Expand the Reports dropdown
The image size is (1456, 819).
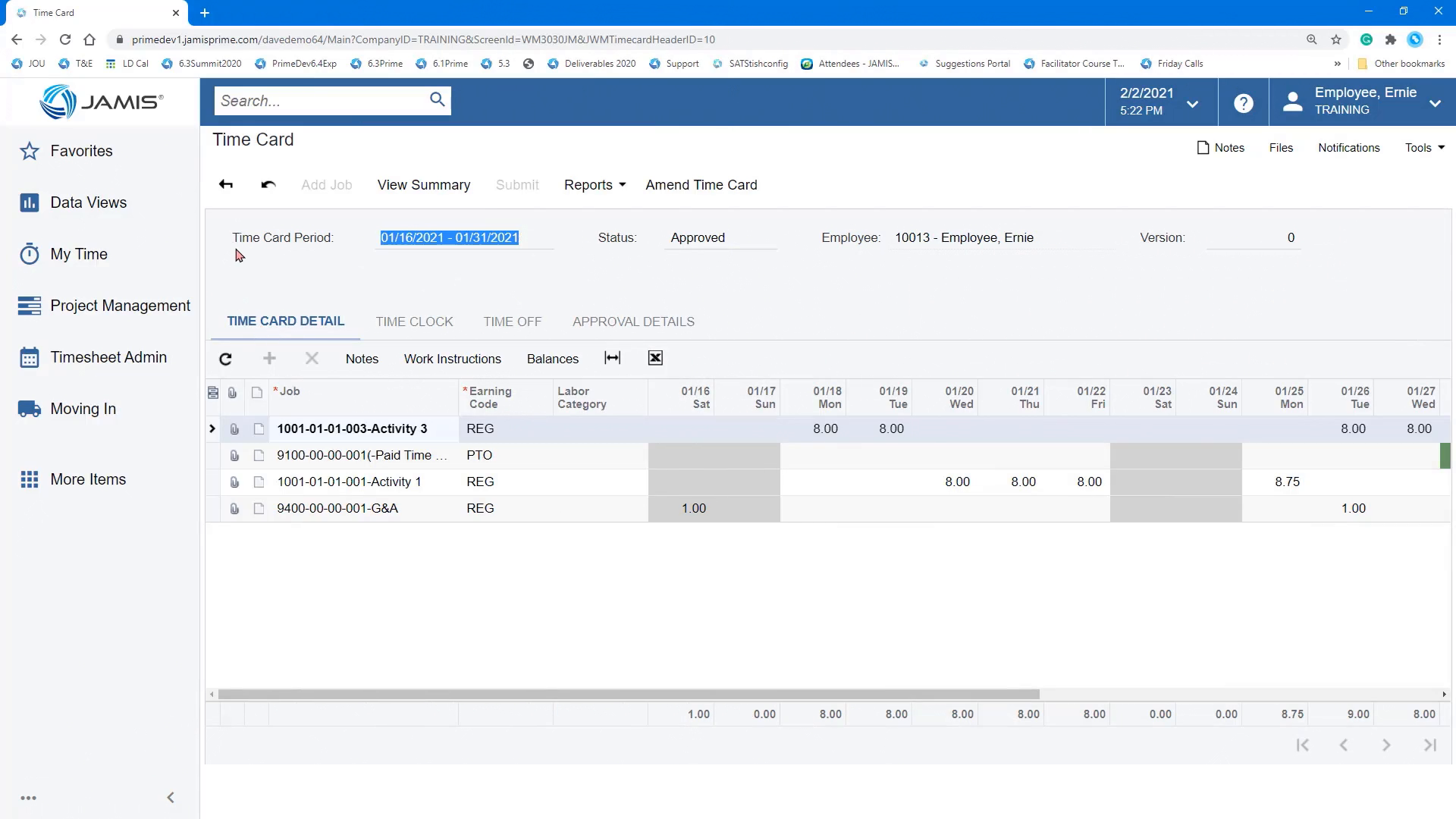594,184
